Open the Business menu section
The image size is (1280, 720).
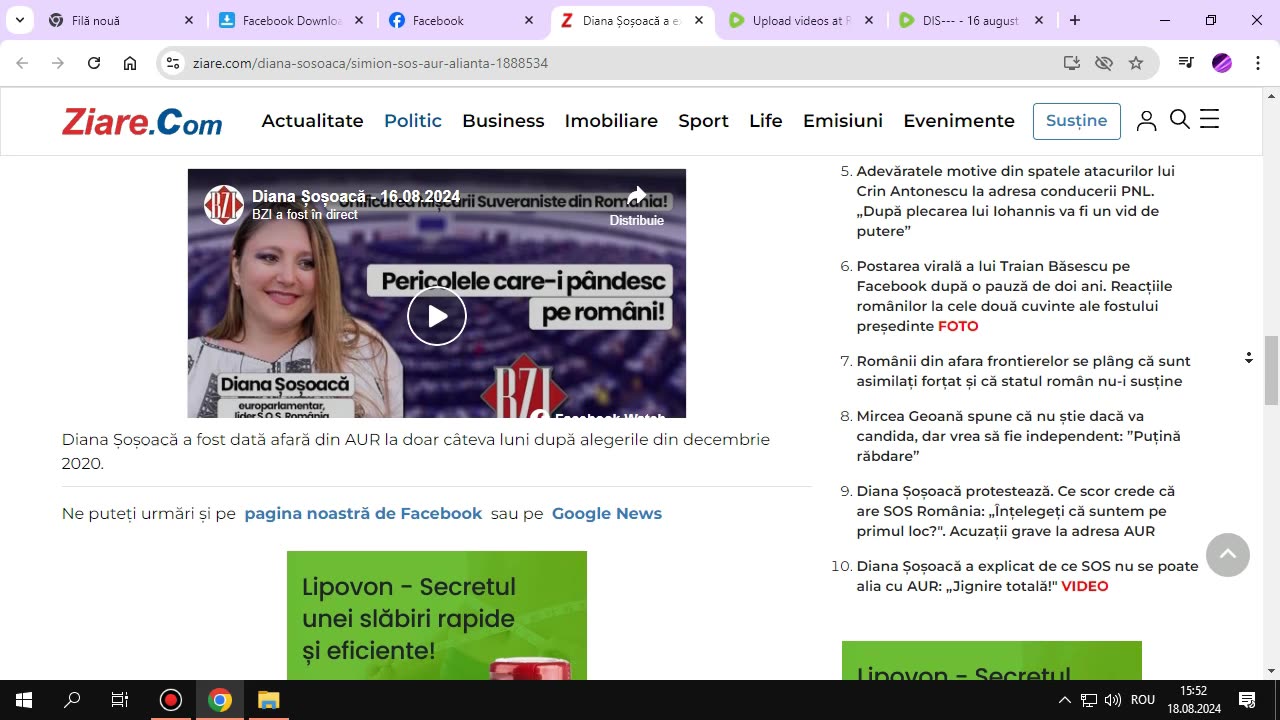(x=503, y=121)
